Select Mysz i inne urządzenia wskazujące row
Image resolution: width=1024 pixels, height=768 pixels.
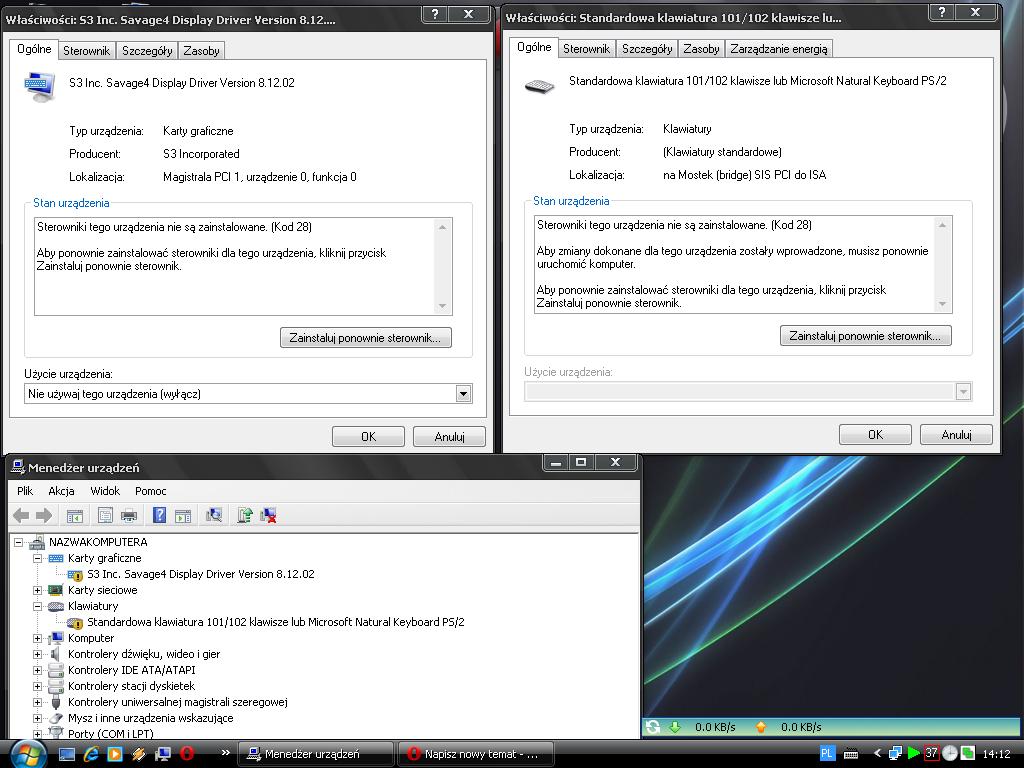(x=150, y=718)
